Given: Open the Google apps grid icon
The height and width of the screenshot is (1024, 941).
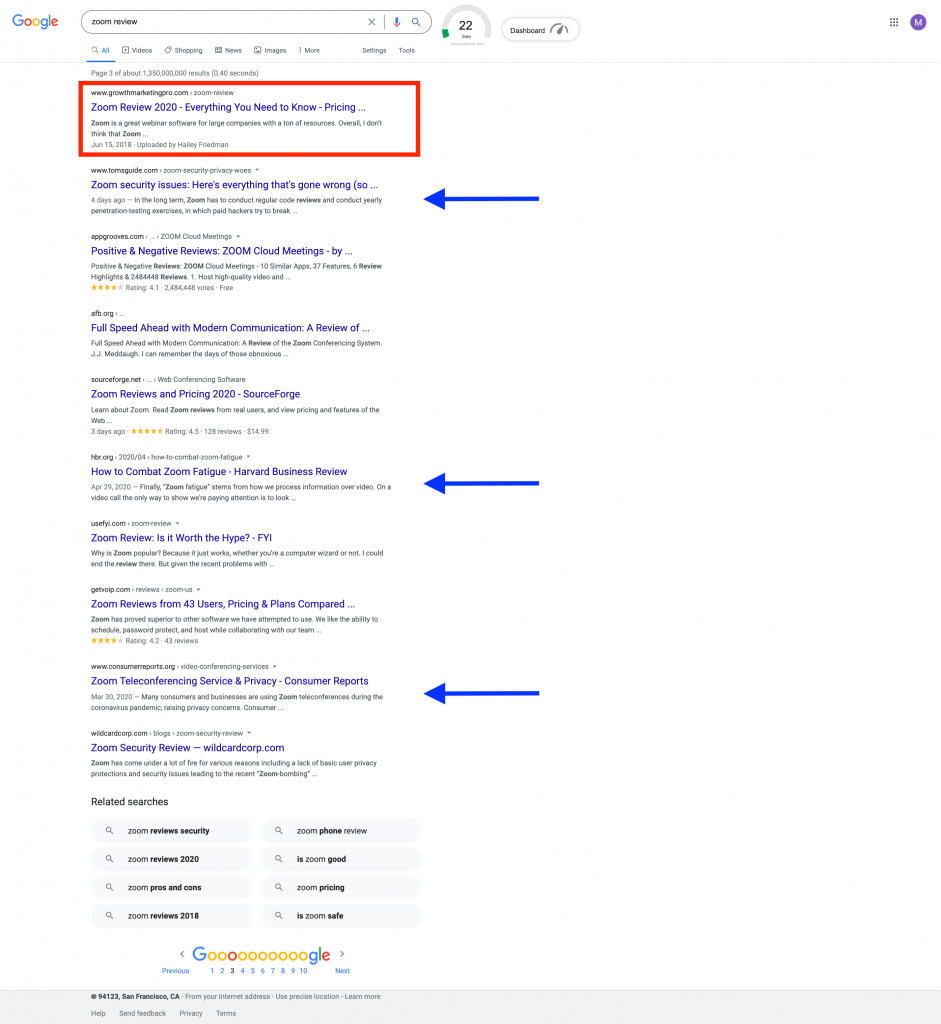Looking at the screenshot, I should (x=894, y=22).
